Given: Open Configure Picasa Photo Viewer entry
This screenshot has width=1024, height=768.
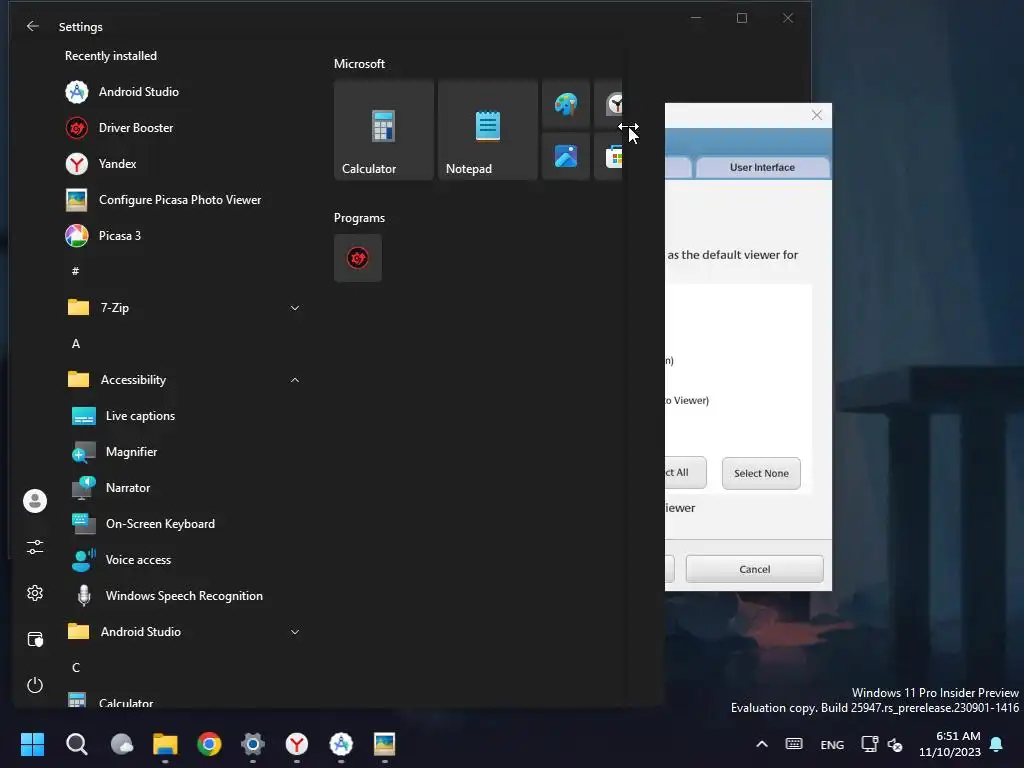Looking at the screenshot, I should click(x=164, y=200).
